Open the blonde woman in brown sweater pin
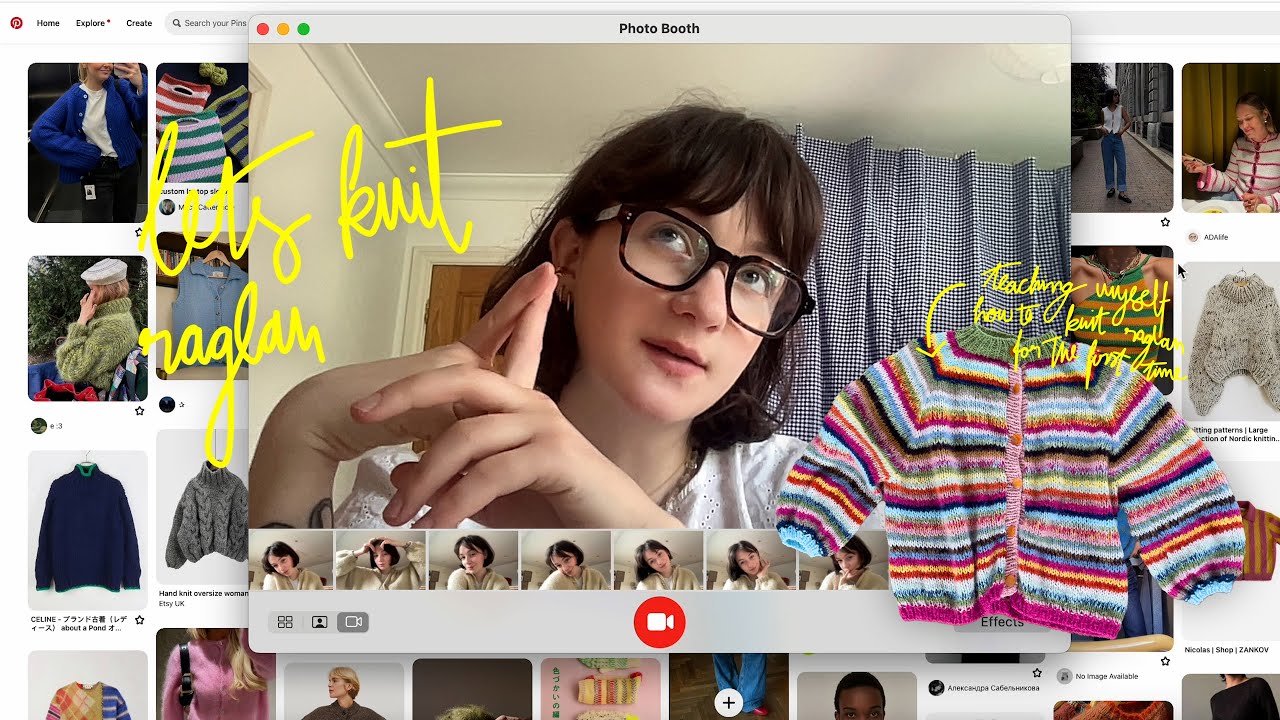The image size is (1280, 720). [344, 690]
